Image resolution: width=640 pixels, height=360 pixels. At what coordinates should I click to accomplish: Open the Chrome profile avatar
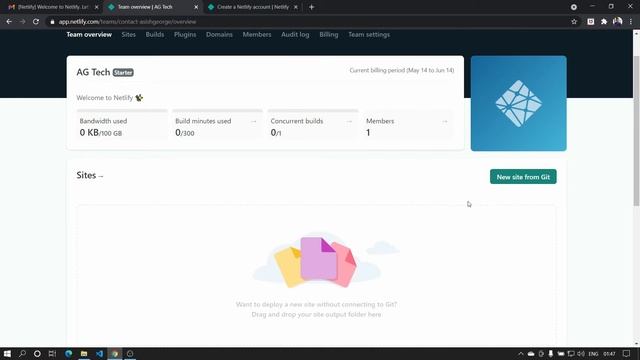(x=617, y=21)
